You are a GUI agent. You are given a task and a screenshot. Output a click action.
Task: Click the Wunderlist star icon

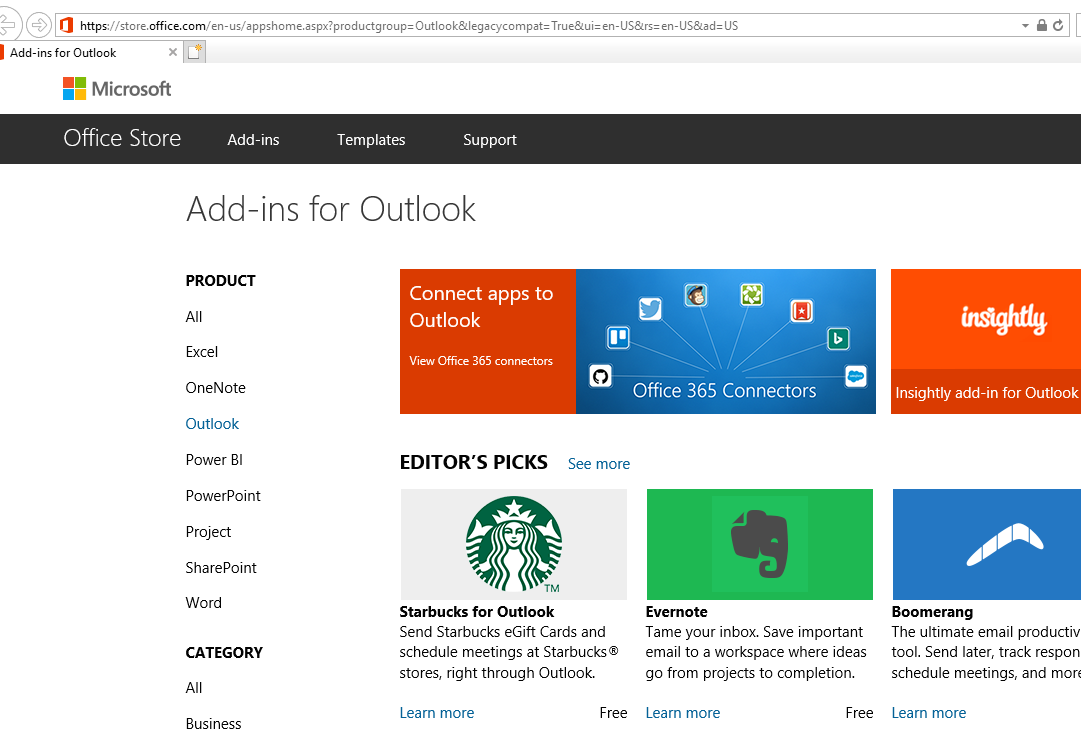click(801, 311)
